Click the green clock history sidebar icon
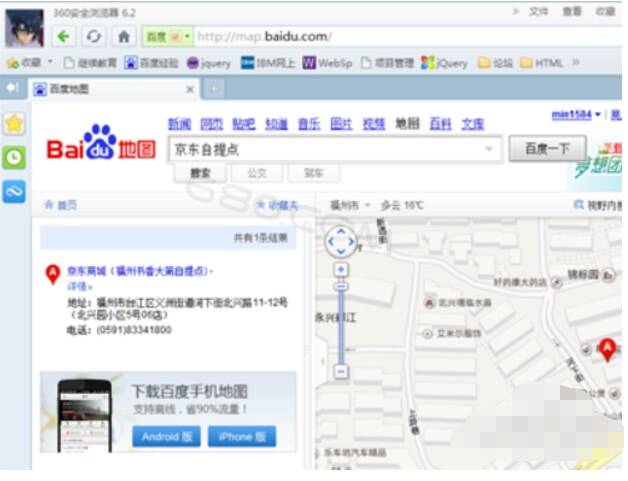 [x=14, y=157]
